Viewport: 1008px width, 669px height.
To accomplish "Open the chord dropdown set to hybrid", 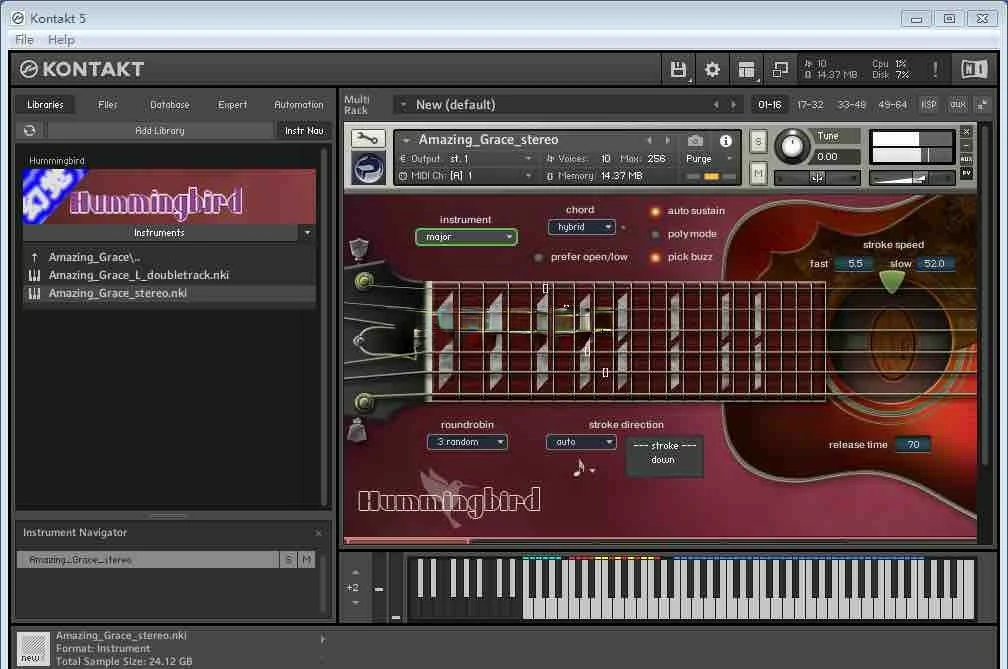I will click(x=581, y=227).
